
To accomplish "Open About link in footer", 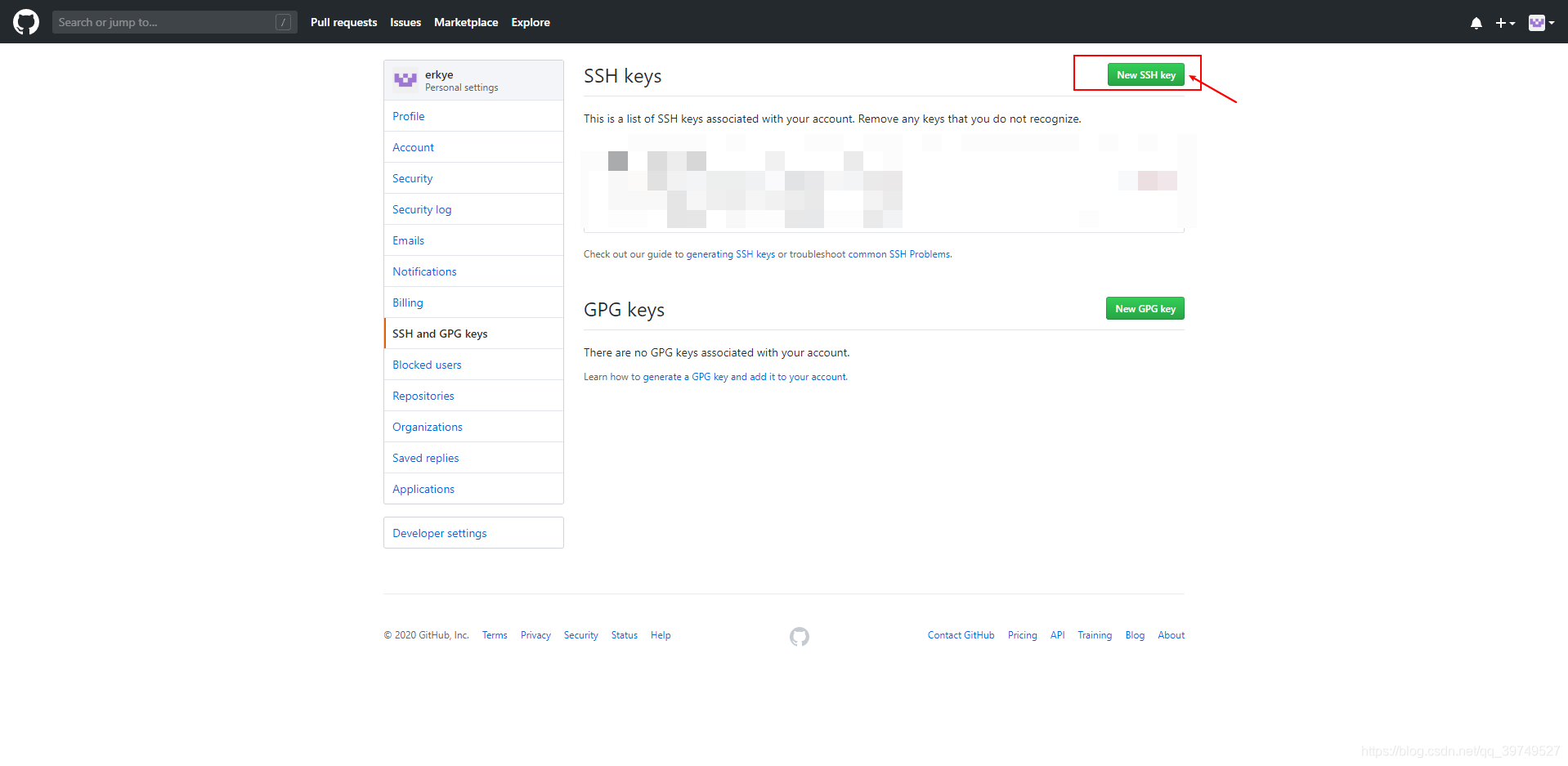I will coord(1171,635).
